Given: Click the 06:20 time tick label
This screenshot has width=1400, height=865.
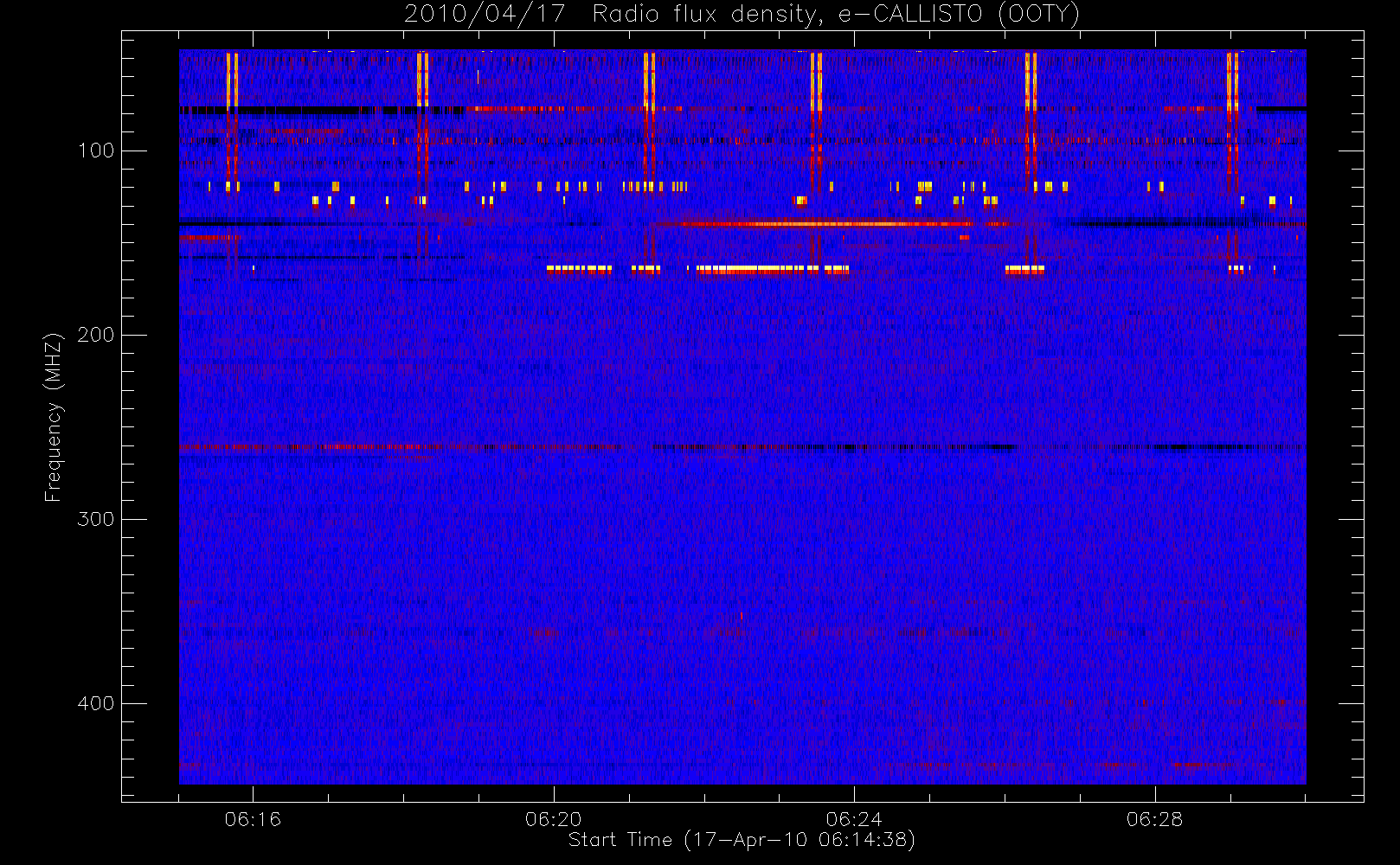Looking at the screenshot, I should point(554,819).
